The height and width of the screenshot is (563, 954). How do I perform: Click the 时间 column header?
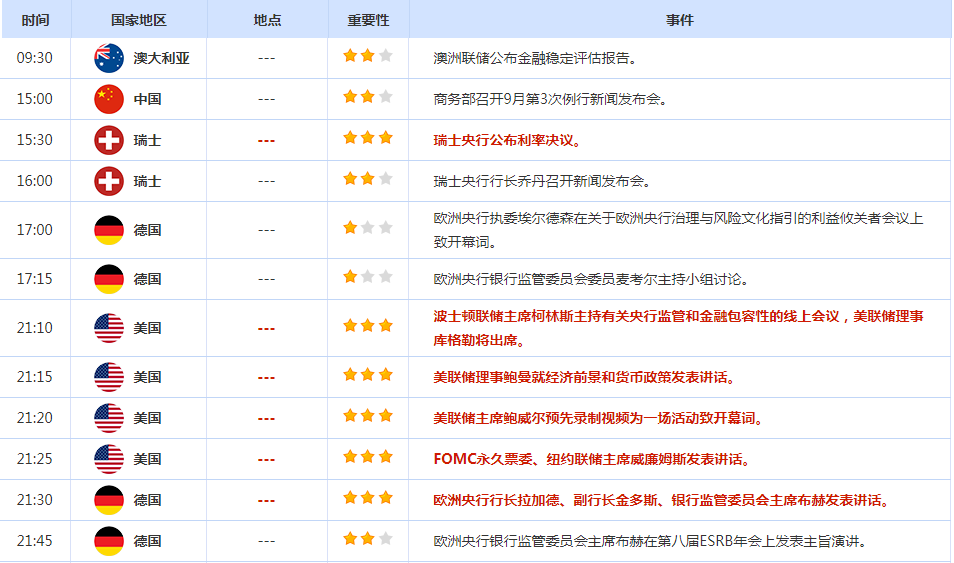point(35,20)
